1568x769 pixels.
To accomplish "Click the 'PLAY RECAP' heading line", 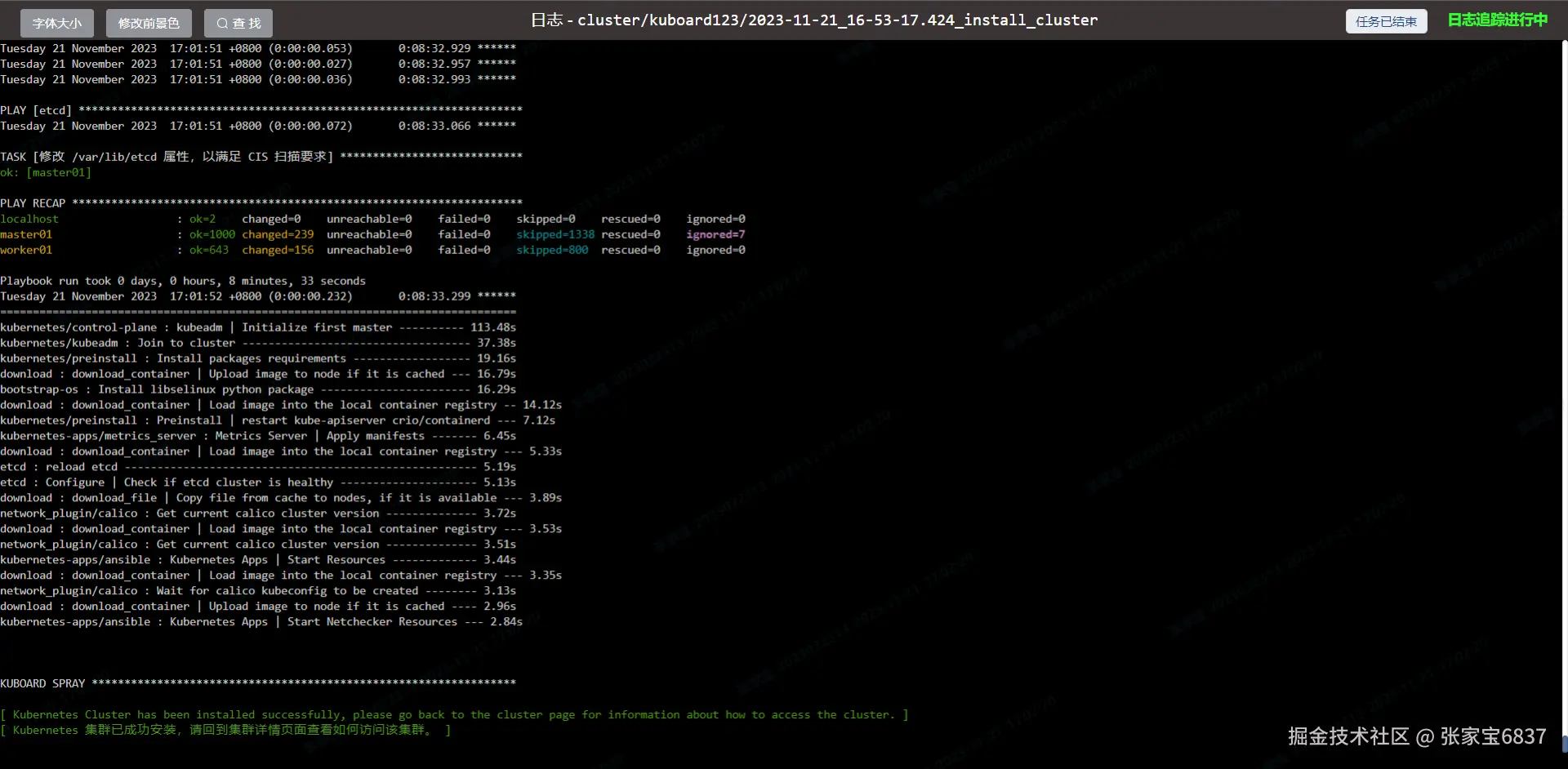I will pos(261,203).
